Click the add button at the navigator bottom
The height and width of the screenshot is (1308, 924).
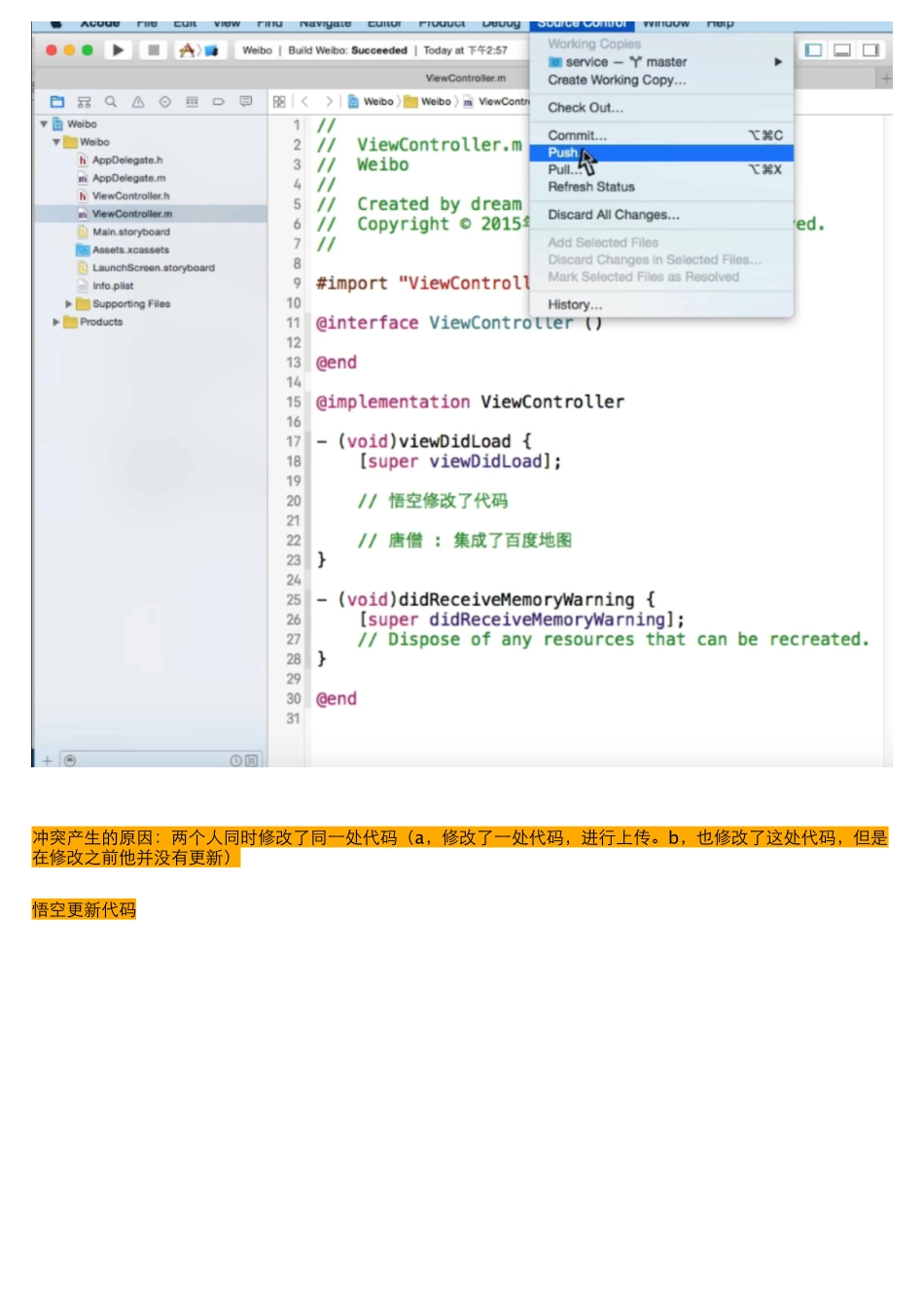click(48, 760)
